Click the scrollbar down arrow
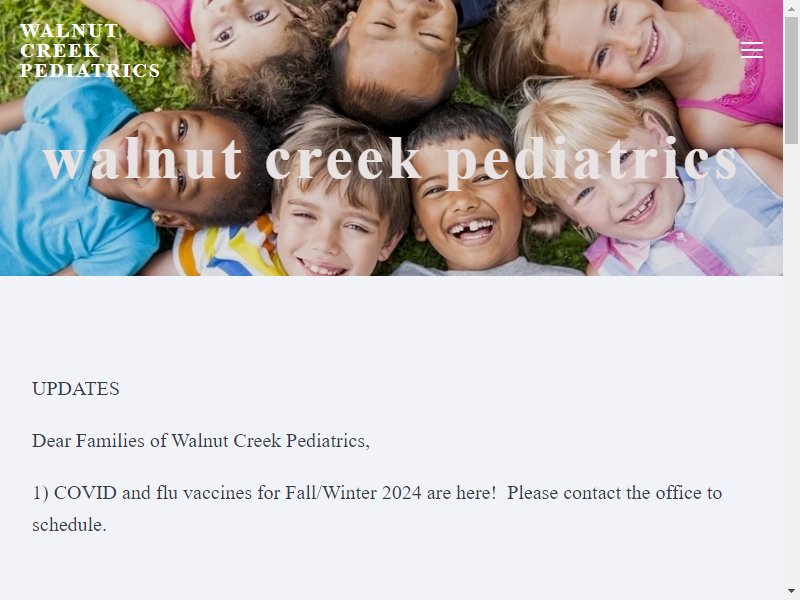The width and height of the screenshot is (800, 600). tap(791, 591)
